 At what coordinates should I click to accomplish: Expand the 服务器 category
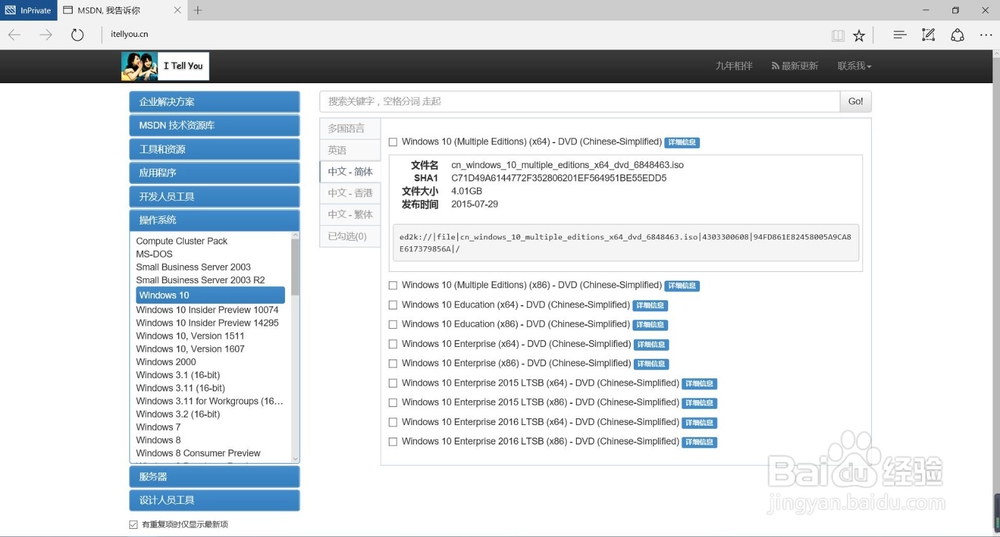214,476
